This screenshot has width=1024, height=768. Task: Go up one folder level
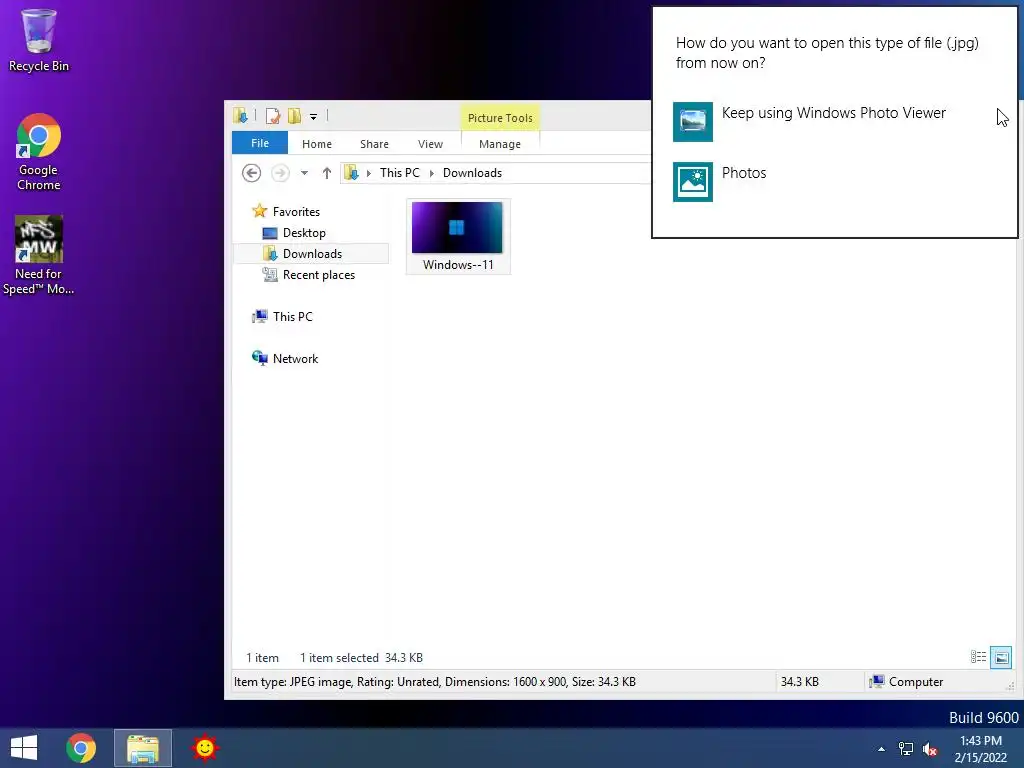[327, 173]
